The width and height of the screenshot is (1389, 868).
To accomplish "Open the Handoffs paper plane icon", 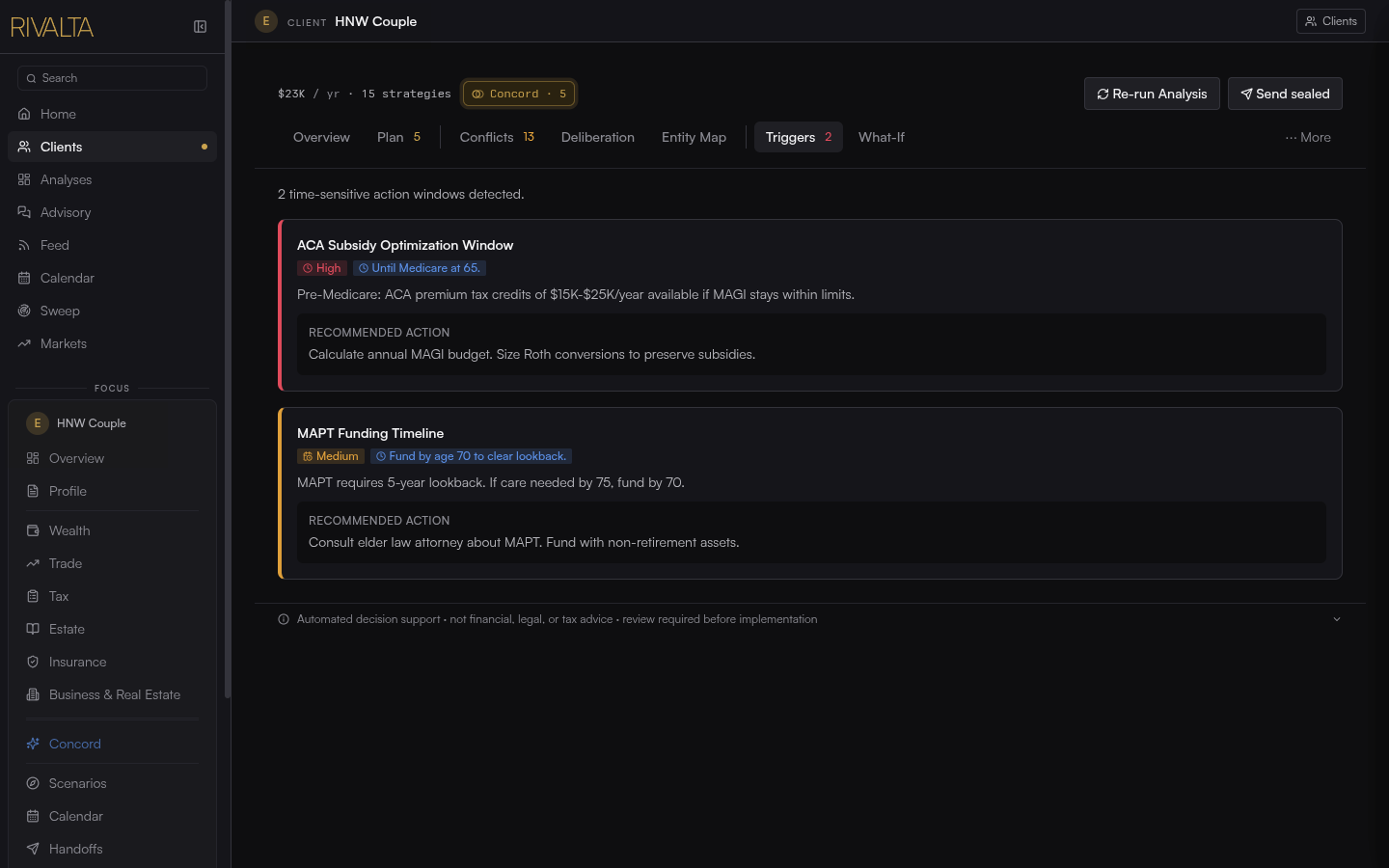I will pyautogui.click(x=33, y=849).
